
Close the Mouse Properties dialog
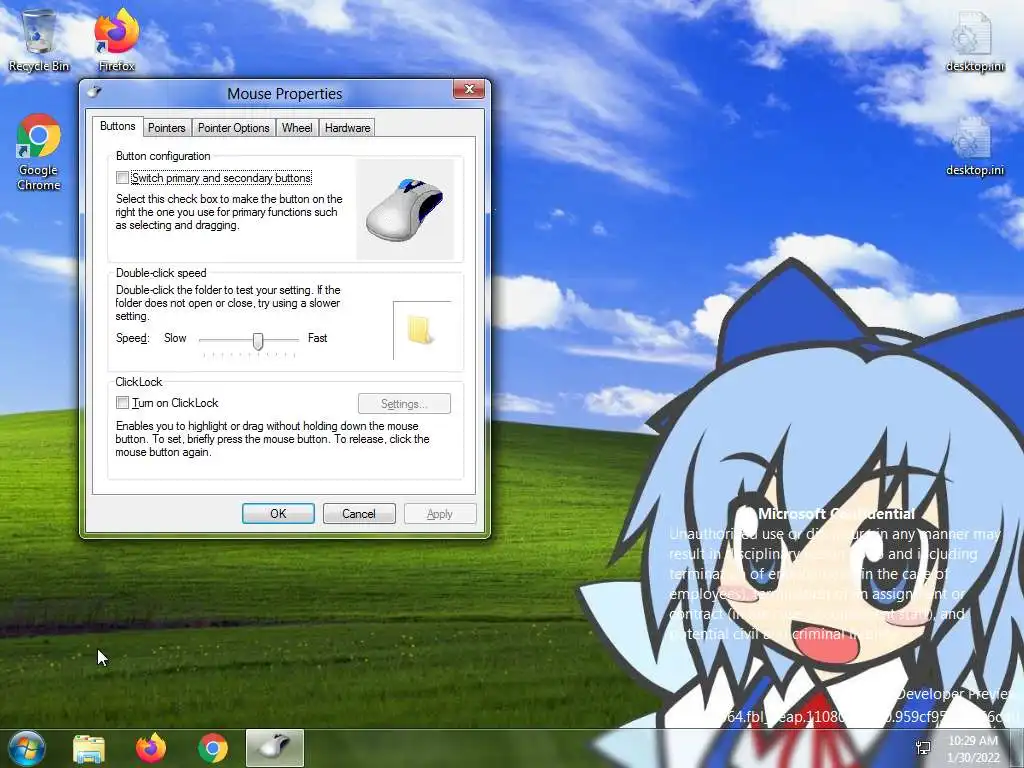469,89
